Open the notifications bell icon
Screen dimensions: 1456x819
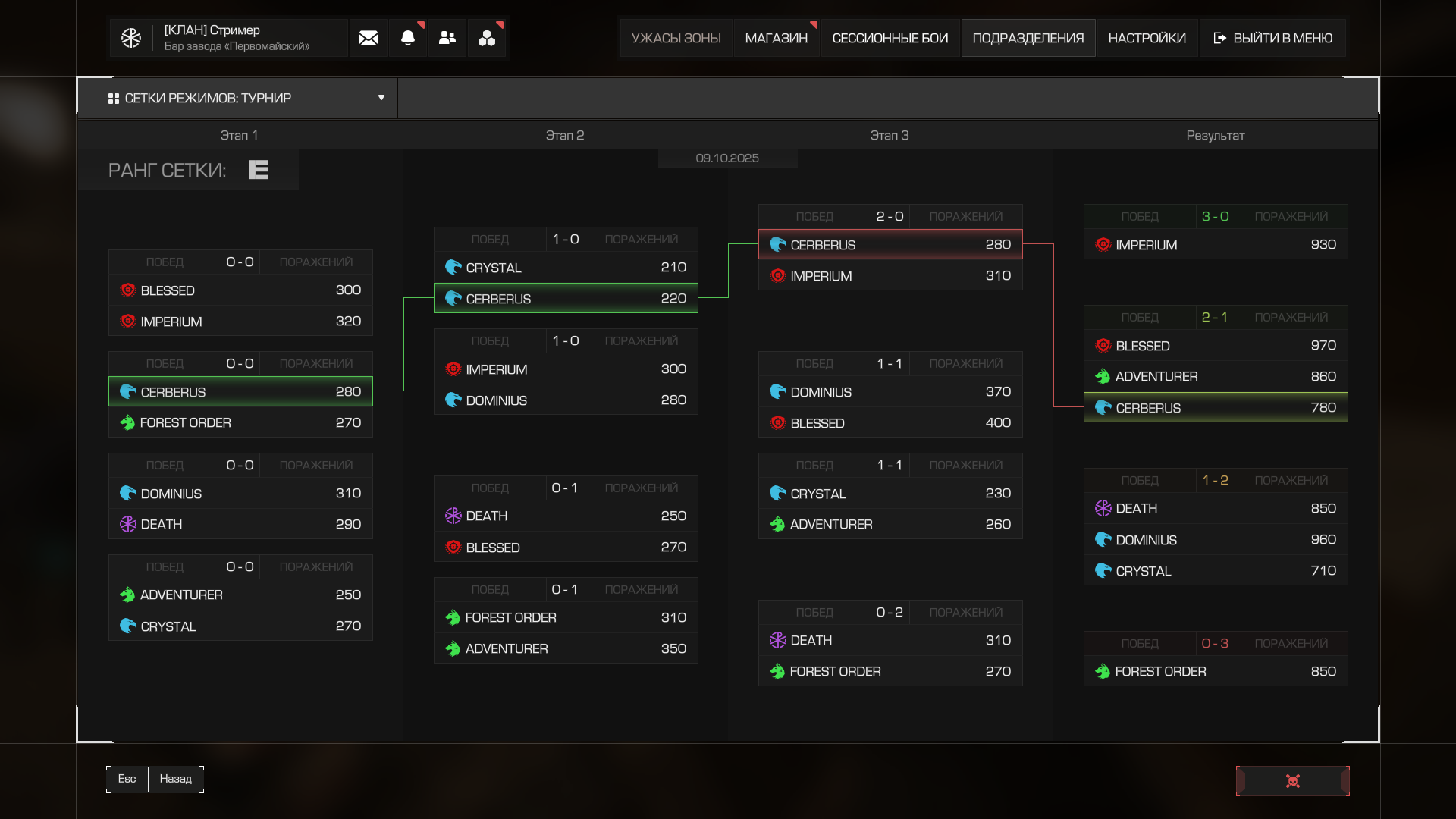coord(408,38)
